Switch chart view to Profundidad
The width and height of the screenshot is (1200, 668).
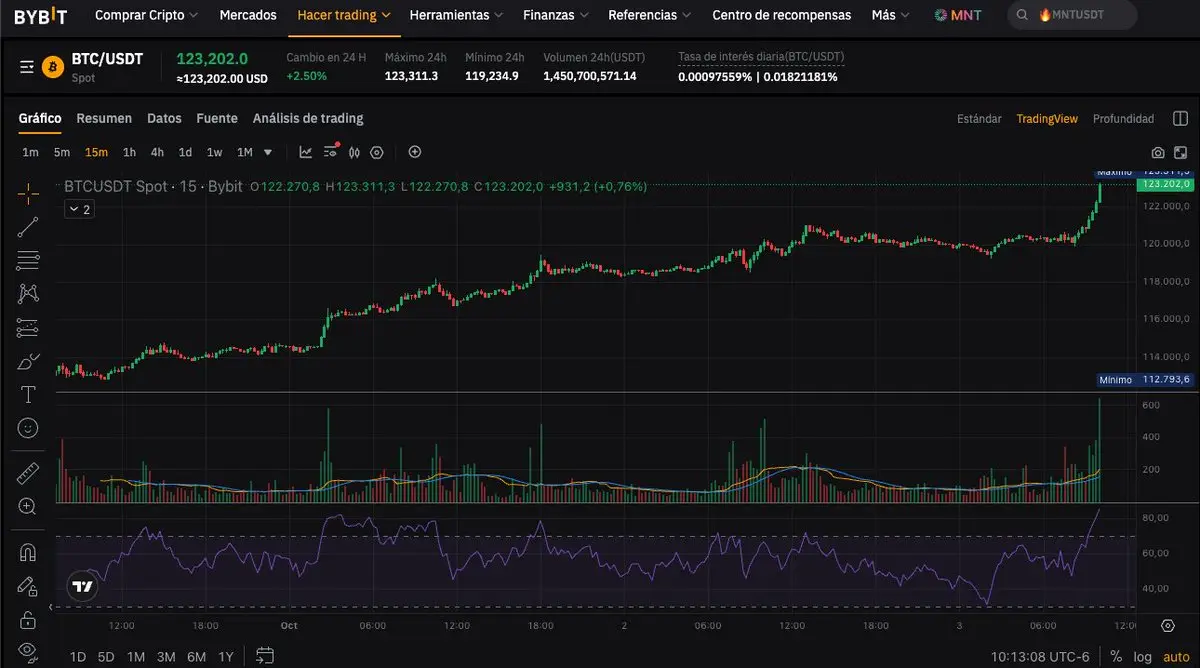point(1123,119)
